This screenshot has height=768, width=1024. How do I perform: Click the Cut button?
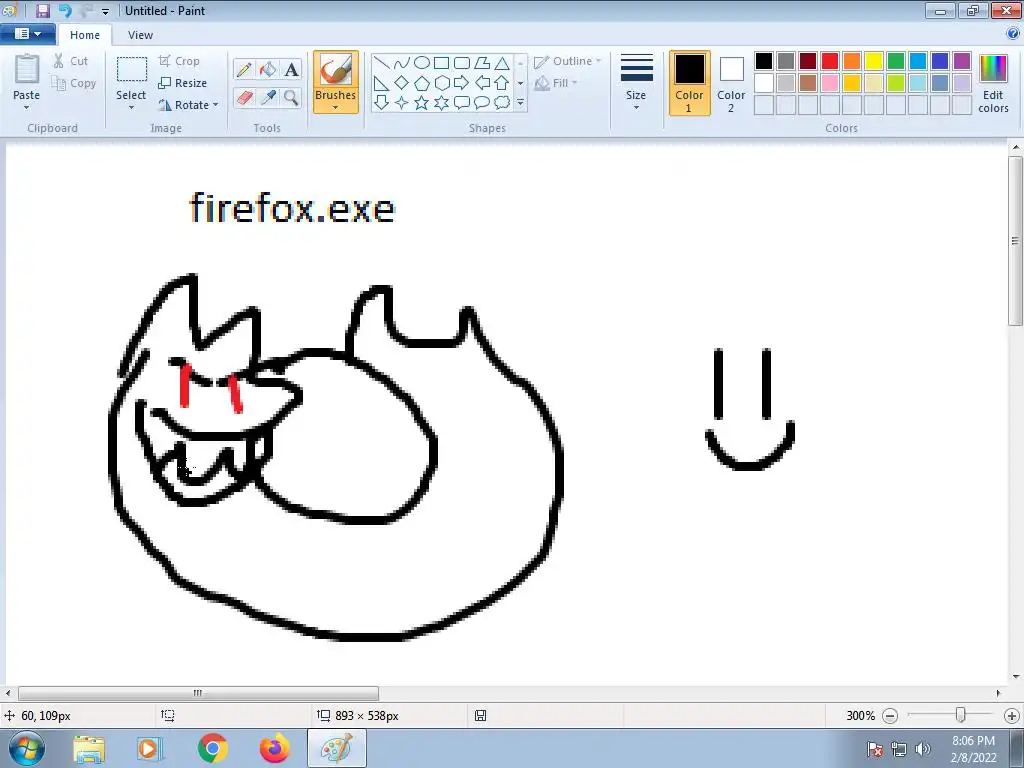(71, 61)
